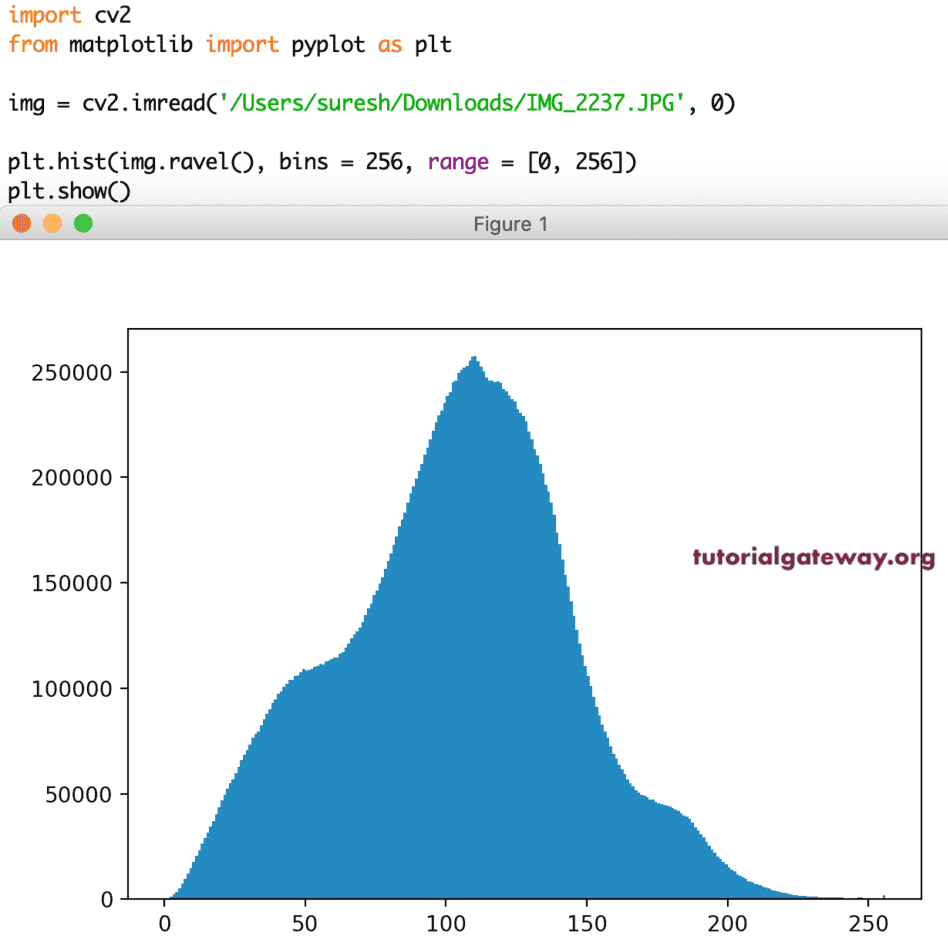948x936 pixels.
Task: Click the green maximize window button
Action: pos(83,224)
